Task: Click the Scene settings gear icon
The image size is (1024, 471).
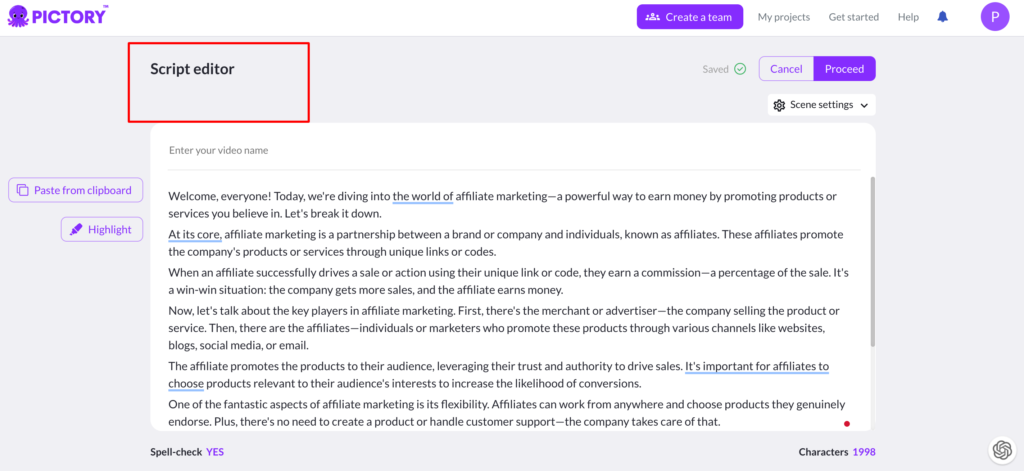Action: pos(780,105)
